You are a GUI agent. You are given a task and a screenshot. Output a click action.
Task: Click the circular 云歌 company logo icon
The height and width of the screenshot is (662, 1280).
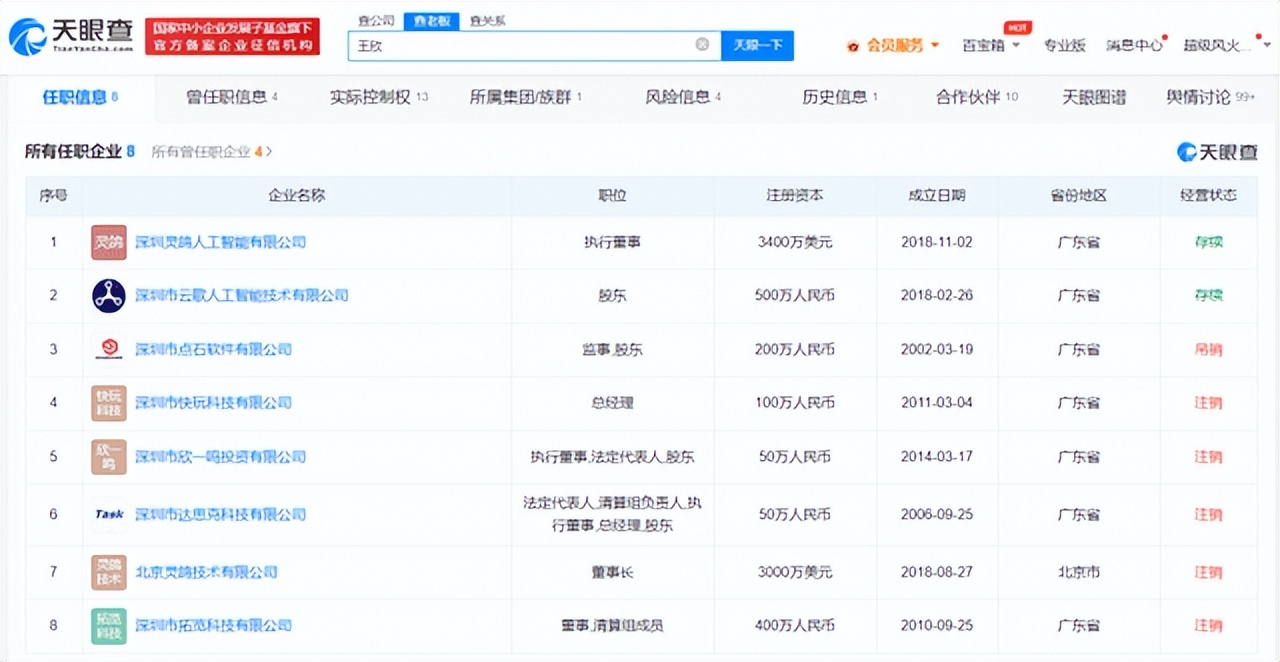108,296
